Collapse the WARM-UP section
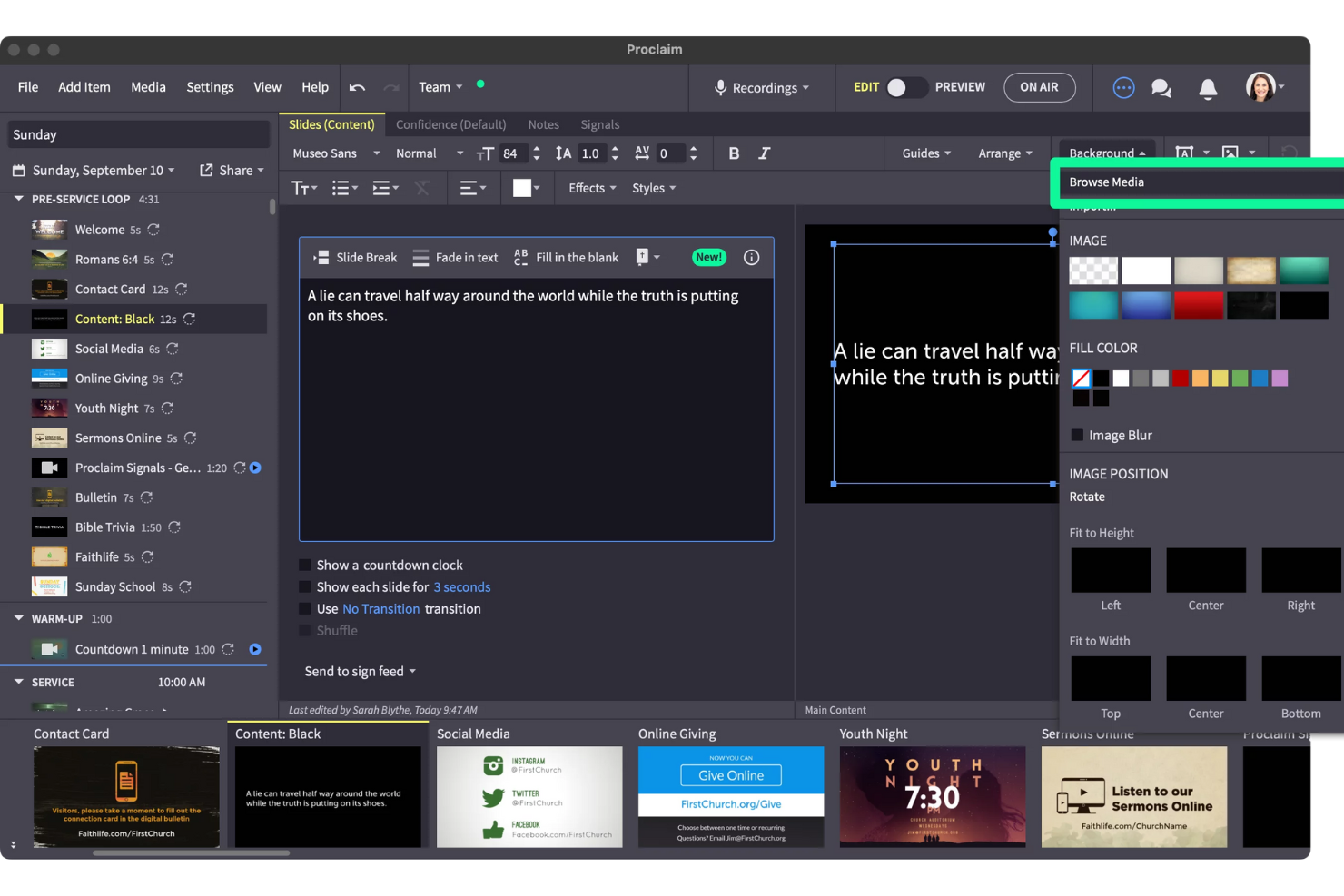 pos(18,619)
